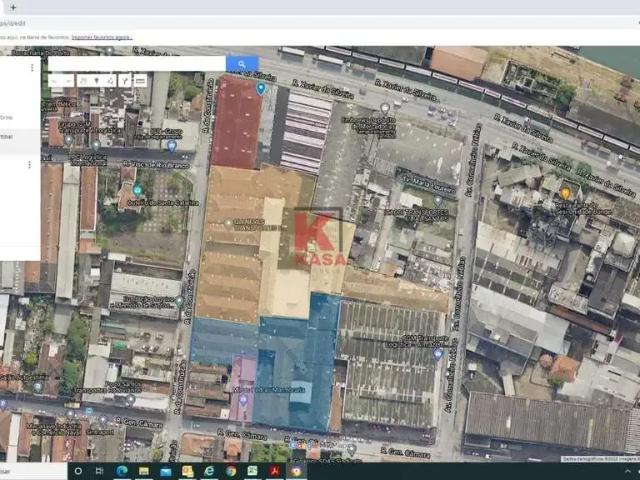Click the grey marker on R. Xavier da Silveira
The width and height of the screenshot is (640, 480).
click(x=384, y=109)
